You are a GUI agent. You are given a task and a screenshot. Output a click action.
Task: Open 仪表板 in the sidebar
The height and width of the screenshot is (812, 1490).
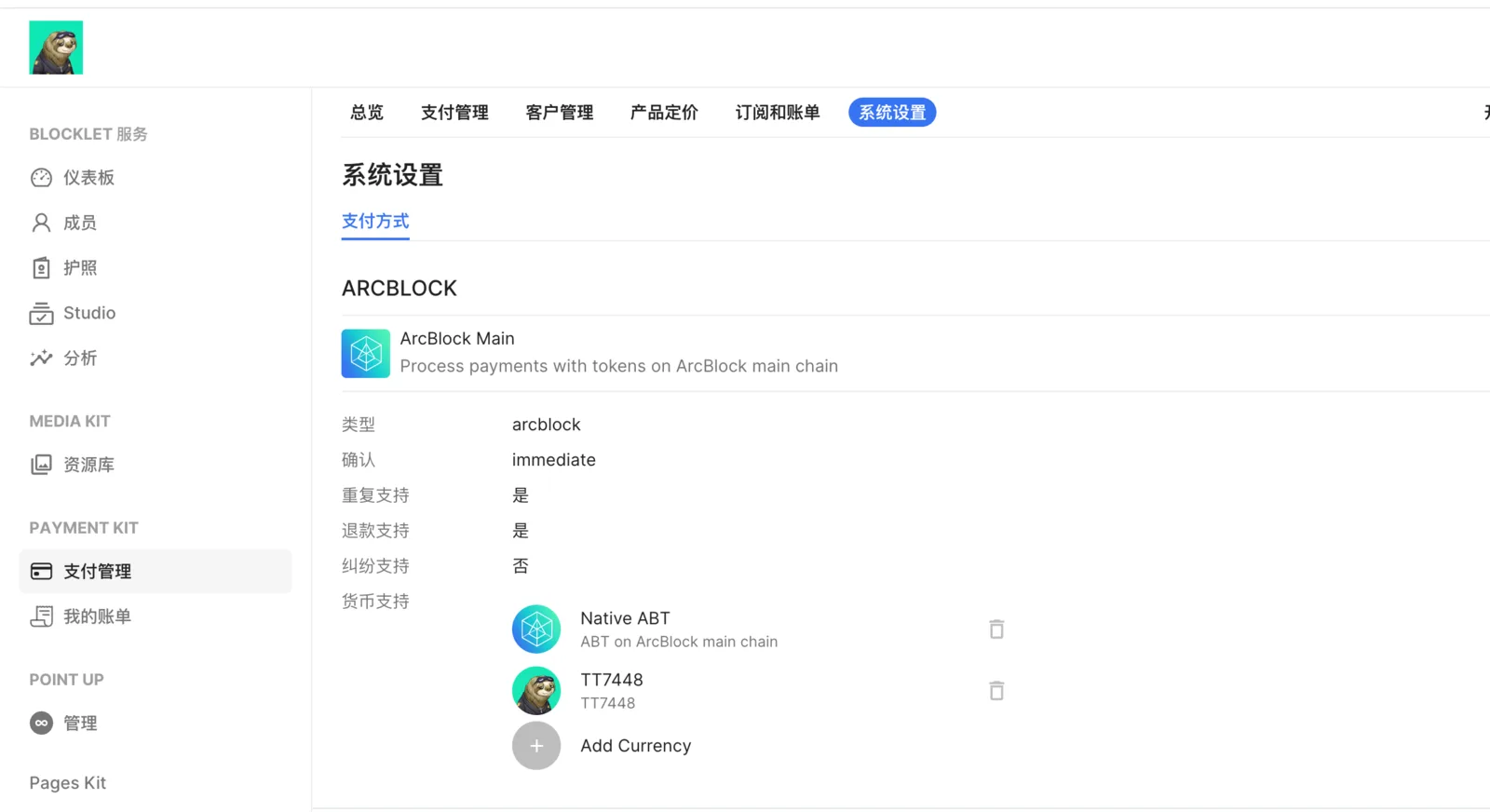(x=89, y=178)
